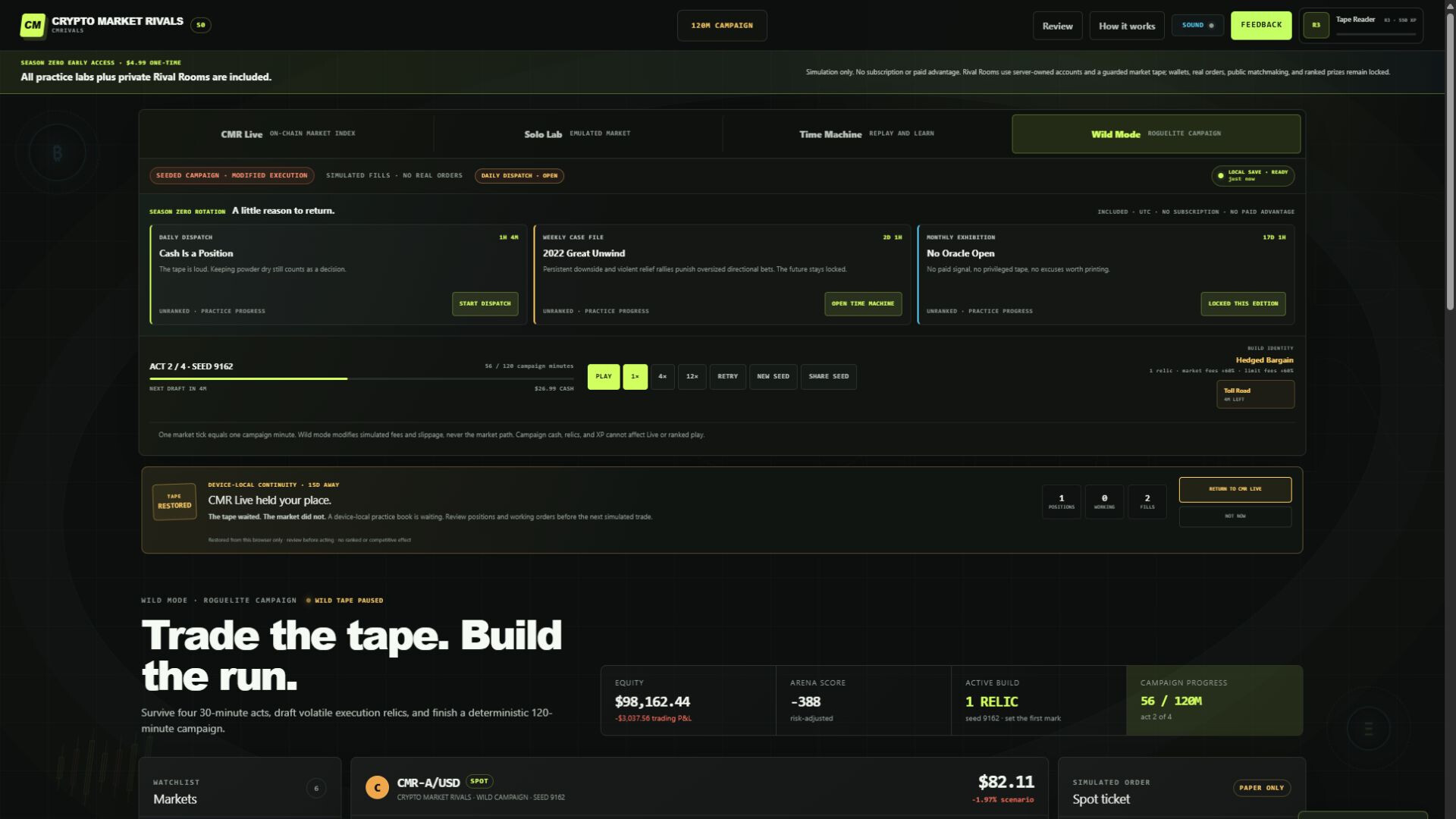Click the 1 POSITIONS counter tile

point(1061,501)
